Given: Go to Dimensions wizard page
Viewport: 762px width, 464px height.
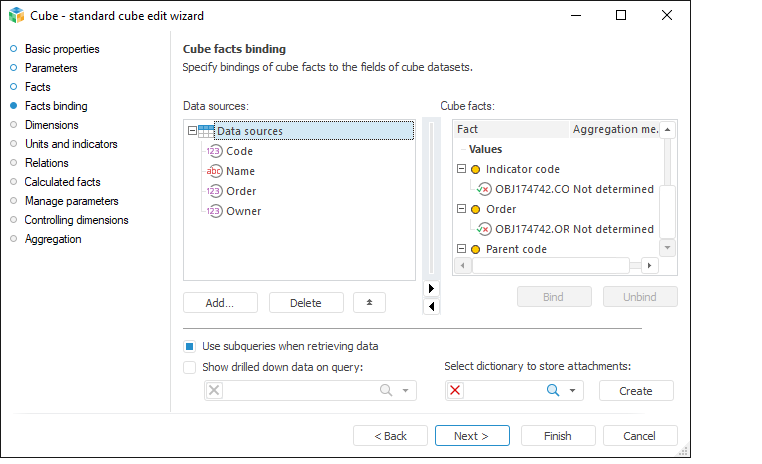Looking at the screenshot, I should pos(51,125).
